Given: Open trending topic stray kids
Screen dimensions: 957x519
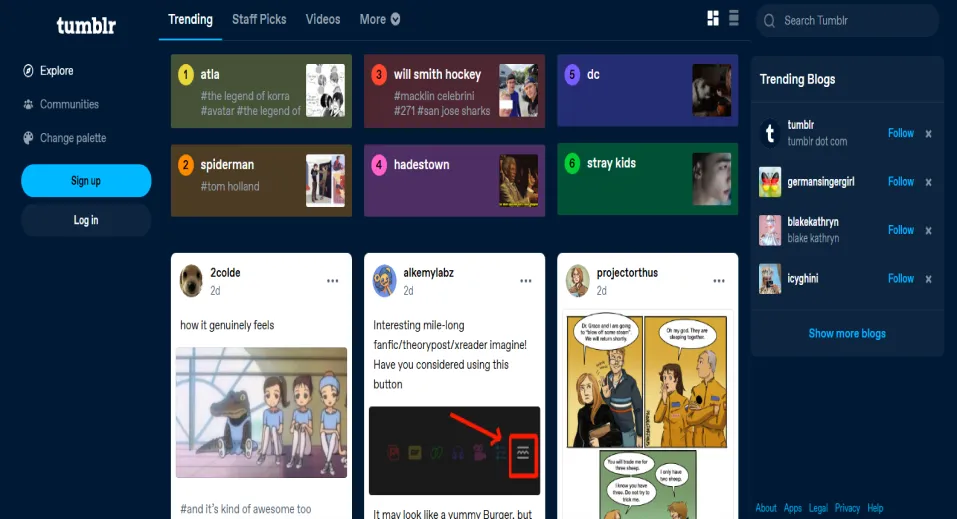Looking at the screenshot, I should click(x=648, y=179).
